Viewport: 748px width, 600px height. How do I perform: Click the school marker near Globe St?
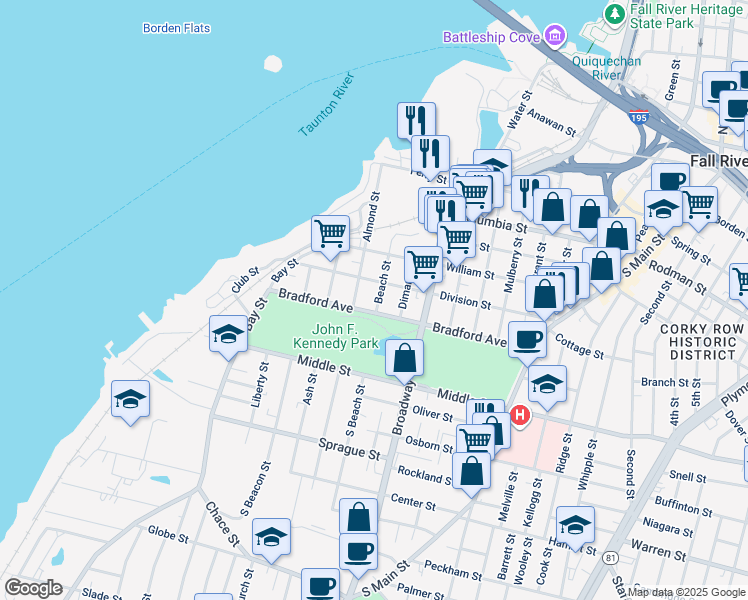(x=271, y=540)
